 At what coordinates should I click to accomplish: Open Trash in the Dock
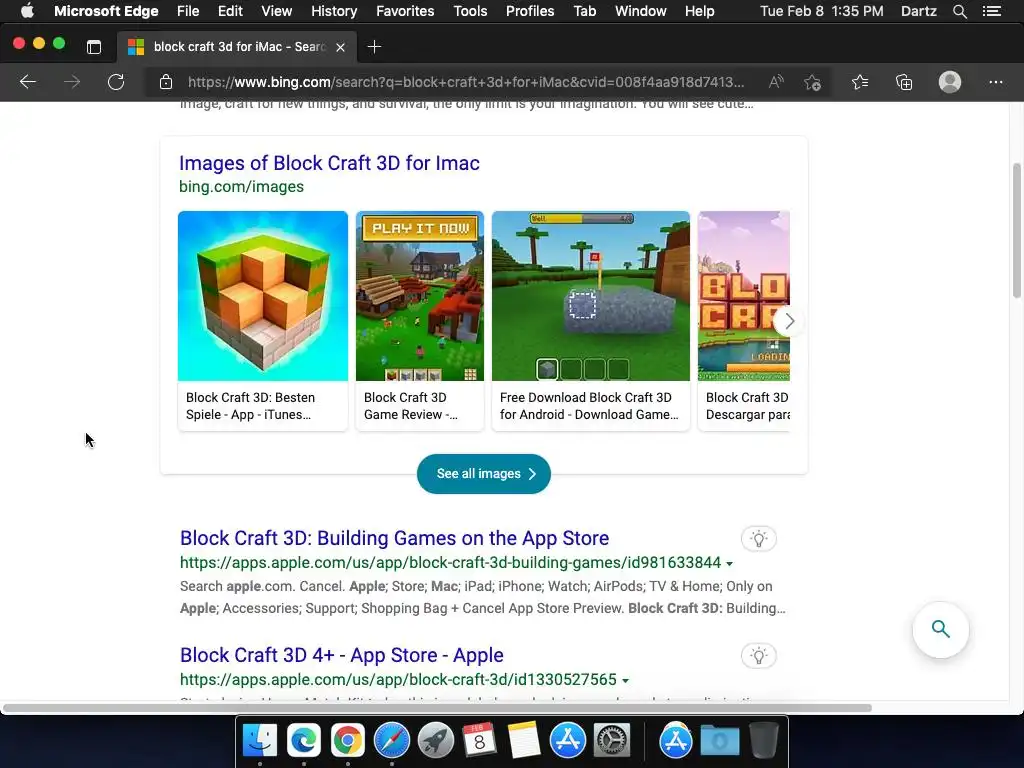[x=763, y=740]
